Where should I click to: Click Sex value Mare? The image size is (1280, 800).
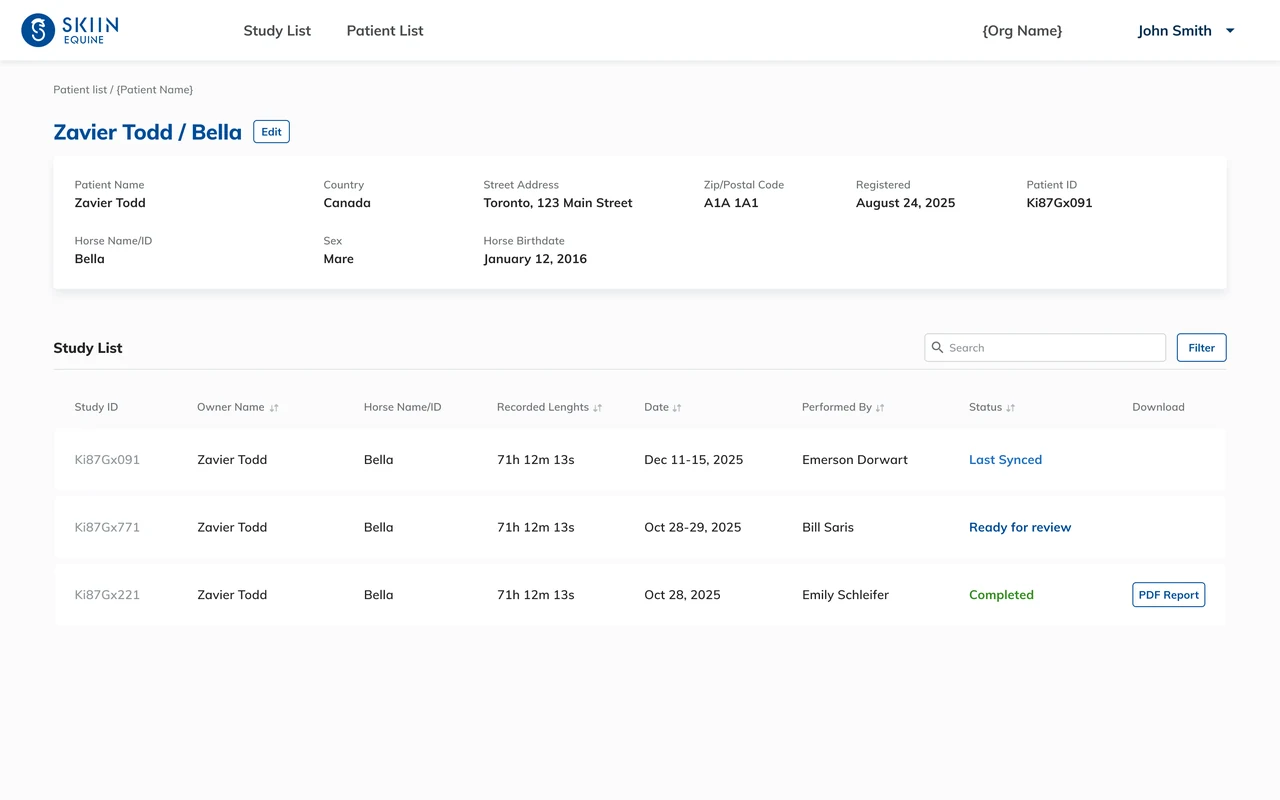click(x=338, y=259)
